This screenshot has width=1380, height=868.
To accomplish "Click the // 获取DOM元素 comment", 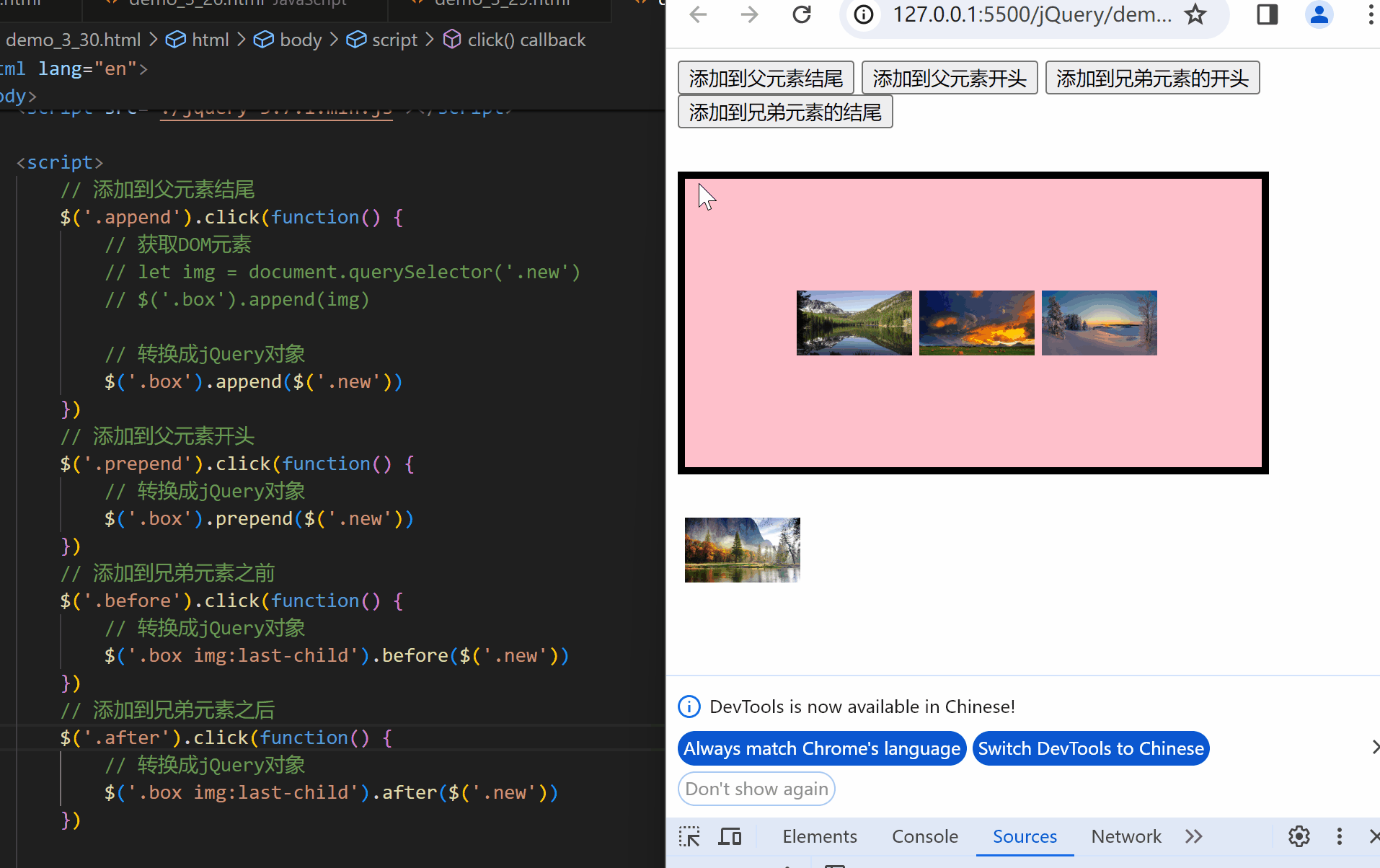I will tap(178, 244).
